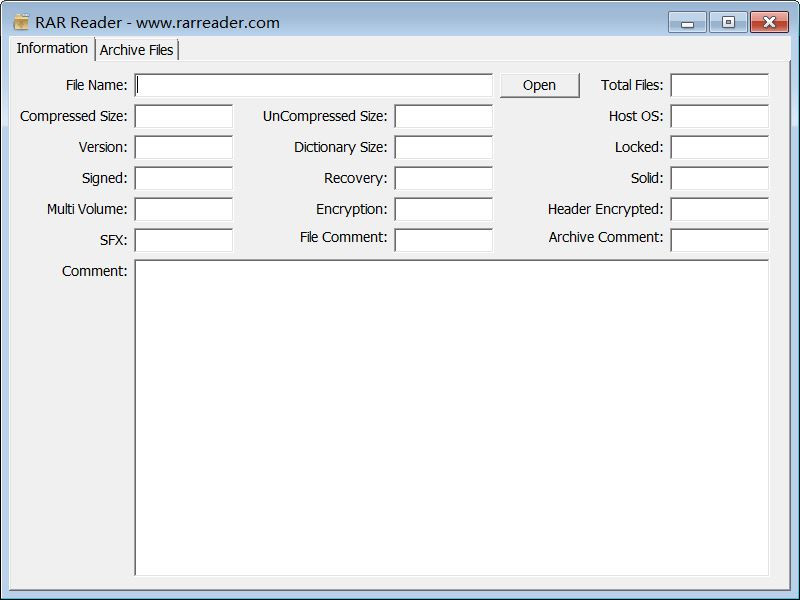Select the Information tab
Screen dimensions: 800x600
[x=52, y=48]
